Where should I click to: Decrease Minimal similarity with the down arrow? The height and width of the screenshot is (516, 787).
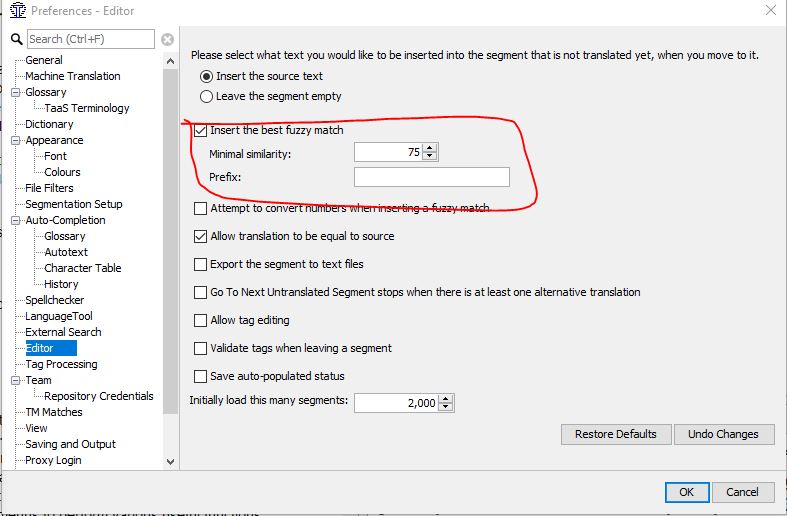430,156
